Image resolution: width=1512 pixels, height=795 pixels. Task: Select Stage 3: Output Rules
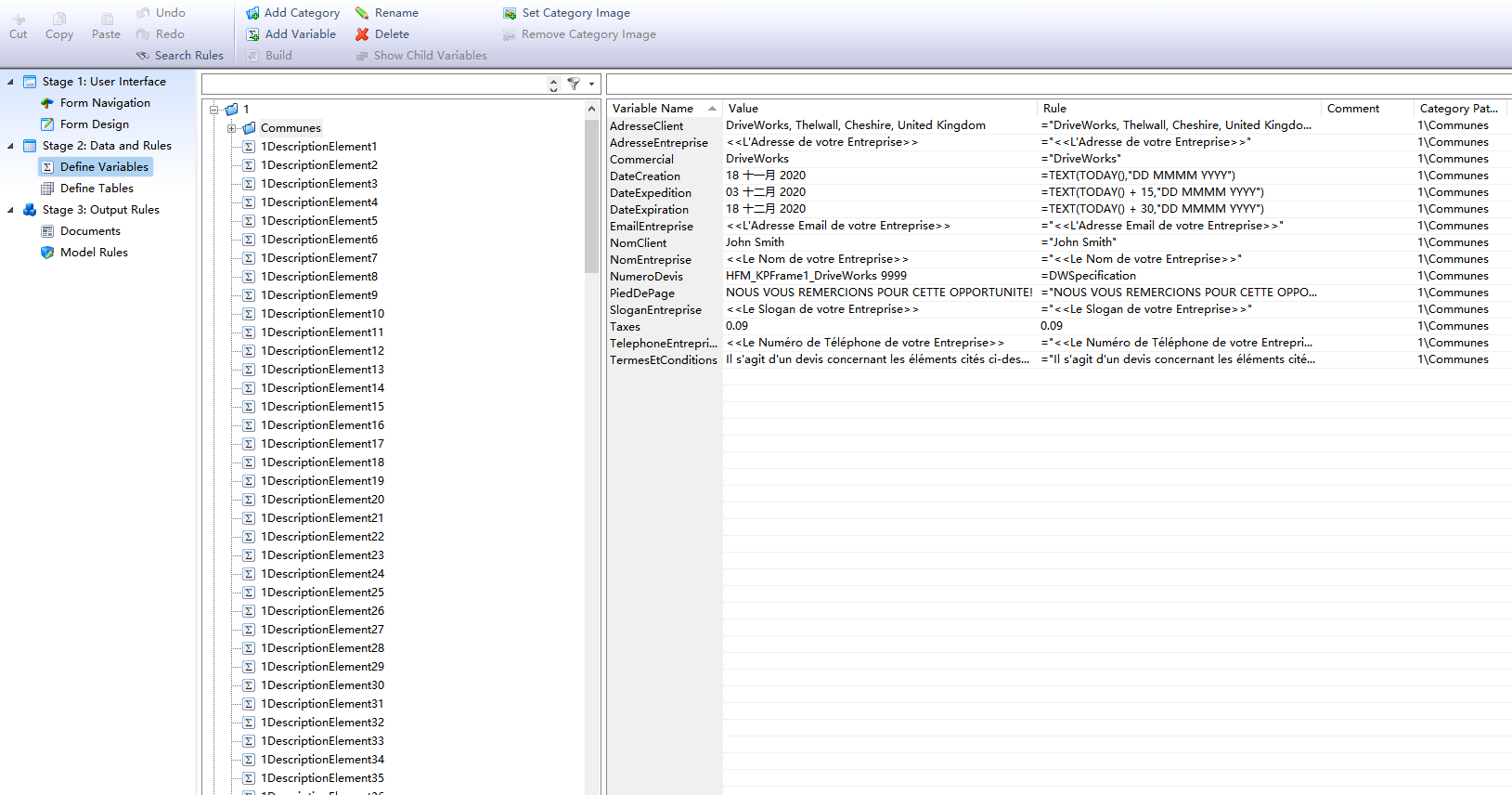coord(92,210)
